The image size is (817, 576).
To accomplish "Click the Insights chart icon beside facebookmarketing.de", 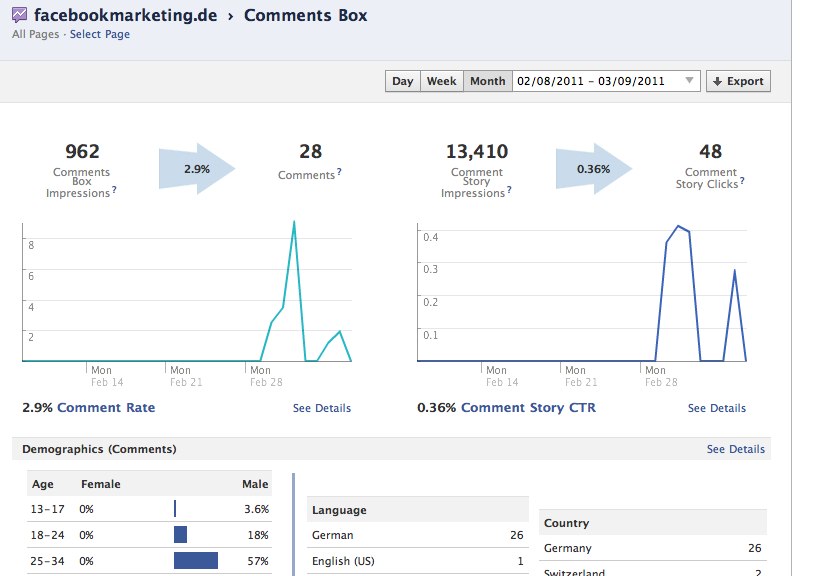I will [19, 15].
